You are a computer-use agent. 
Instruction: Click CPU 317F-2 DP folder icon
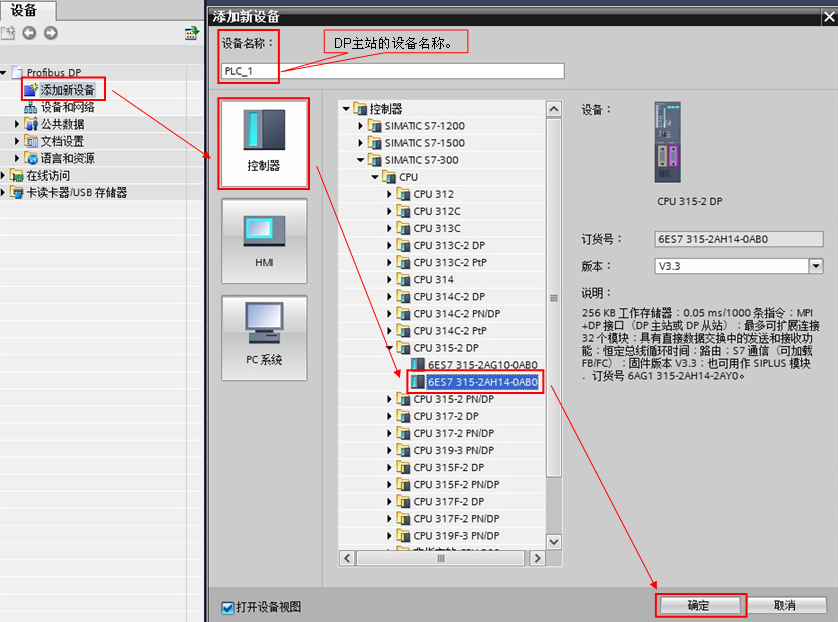(x=404, y=502)
